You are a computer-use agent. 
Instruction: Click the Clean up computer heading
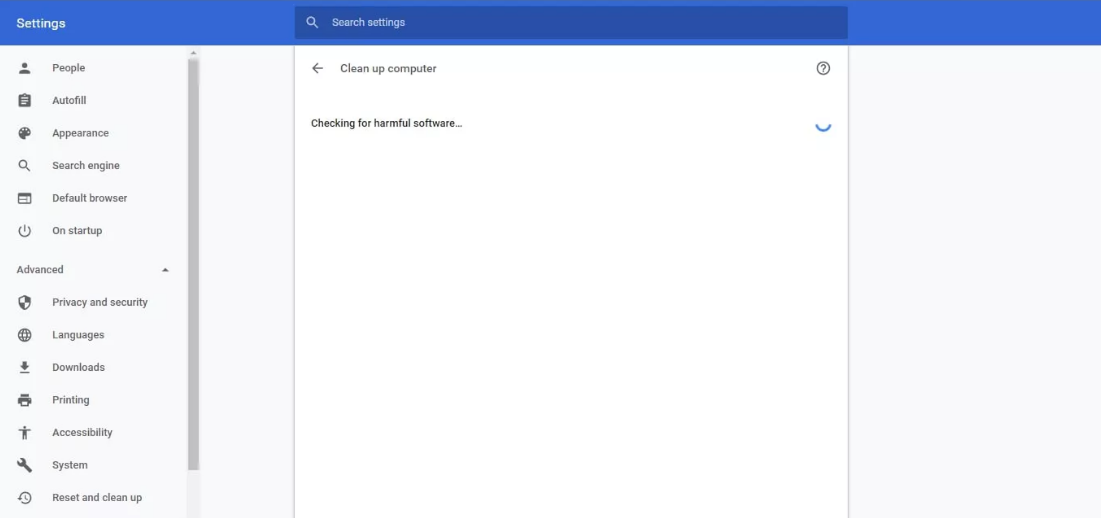(x=388, y=68)
